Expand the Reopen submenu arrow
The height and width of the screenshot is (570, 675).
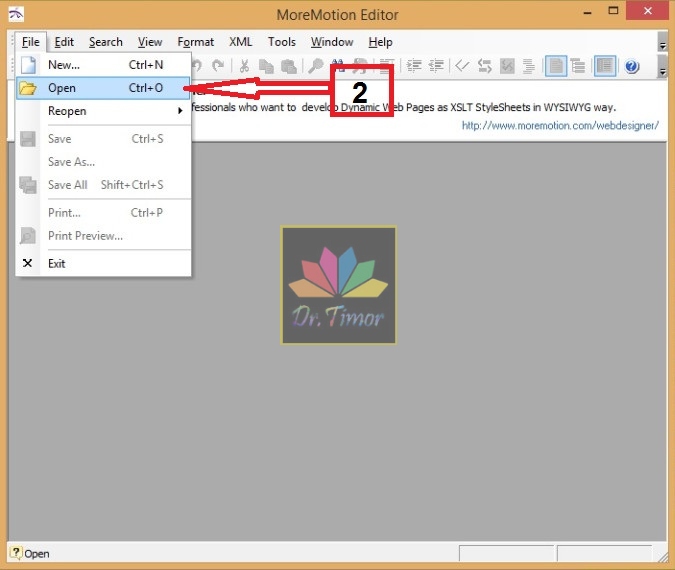(x=180, y=111)
